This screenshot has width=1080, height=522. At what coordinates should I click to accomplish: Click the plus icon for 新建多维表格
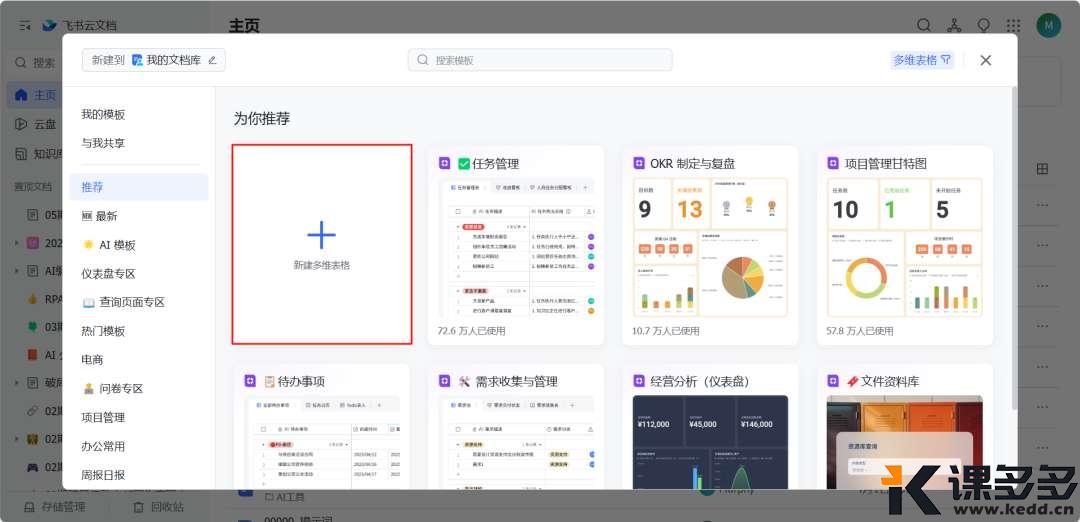click(321, 235)
